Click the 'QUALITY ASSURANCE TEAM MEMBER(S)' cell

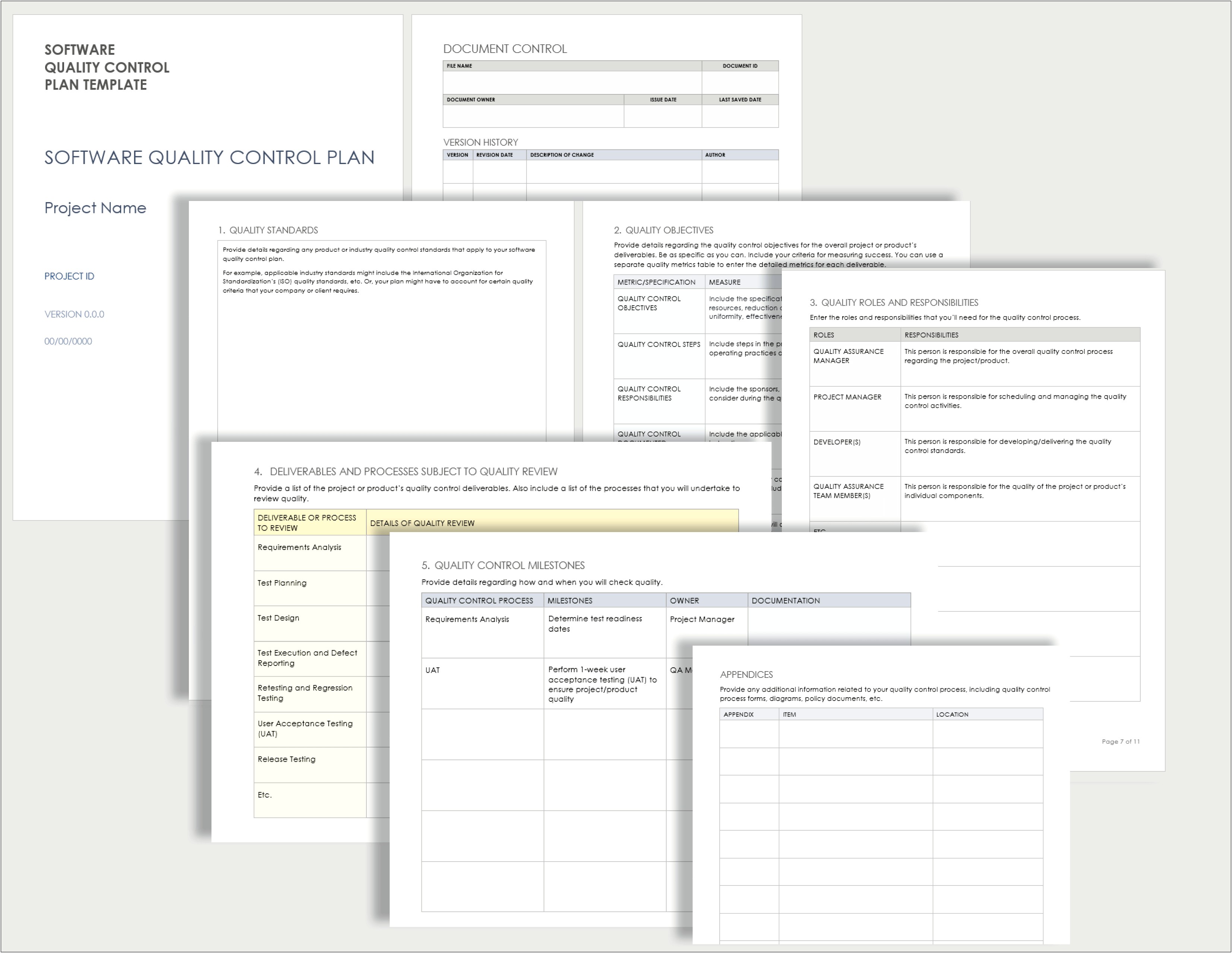tap(854, 499)
